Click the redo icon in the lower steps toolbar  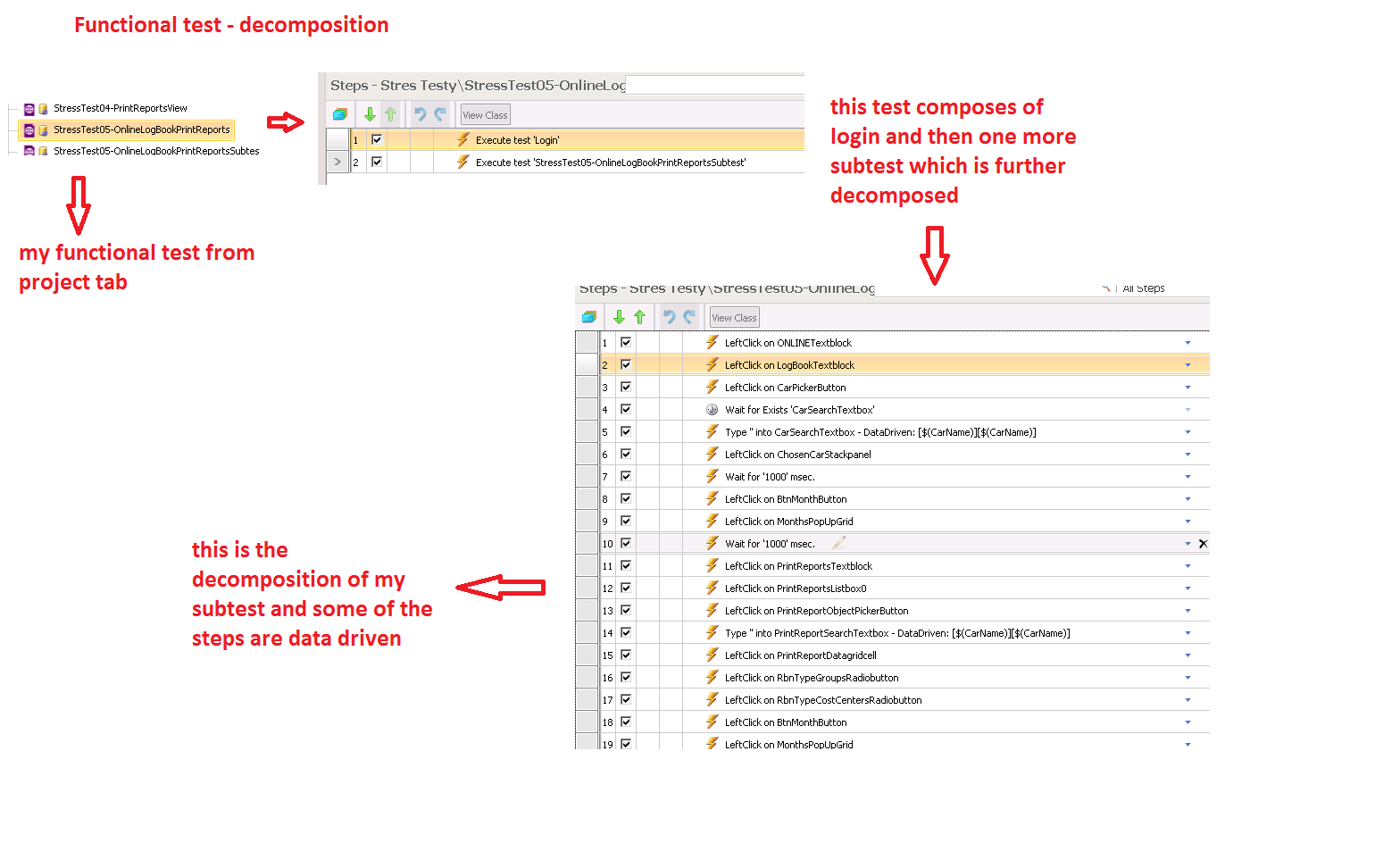[689, 317]
